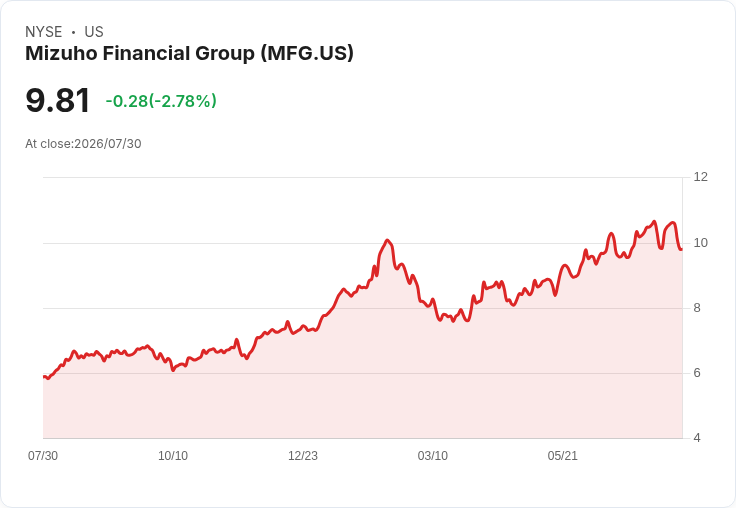Click the 12 label on the price axis

tap(700, 177)
